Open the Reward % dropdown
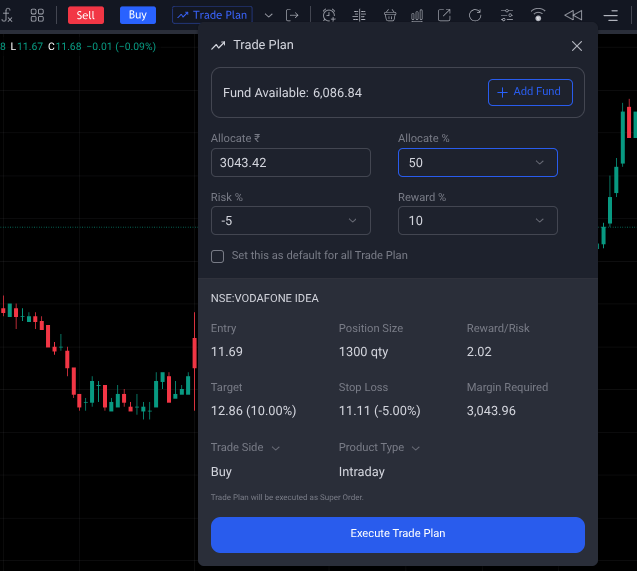The width and height of the screenshot is (637, 571). click(x=477, y=220)
